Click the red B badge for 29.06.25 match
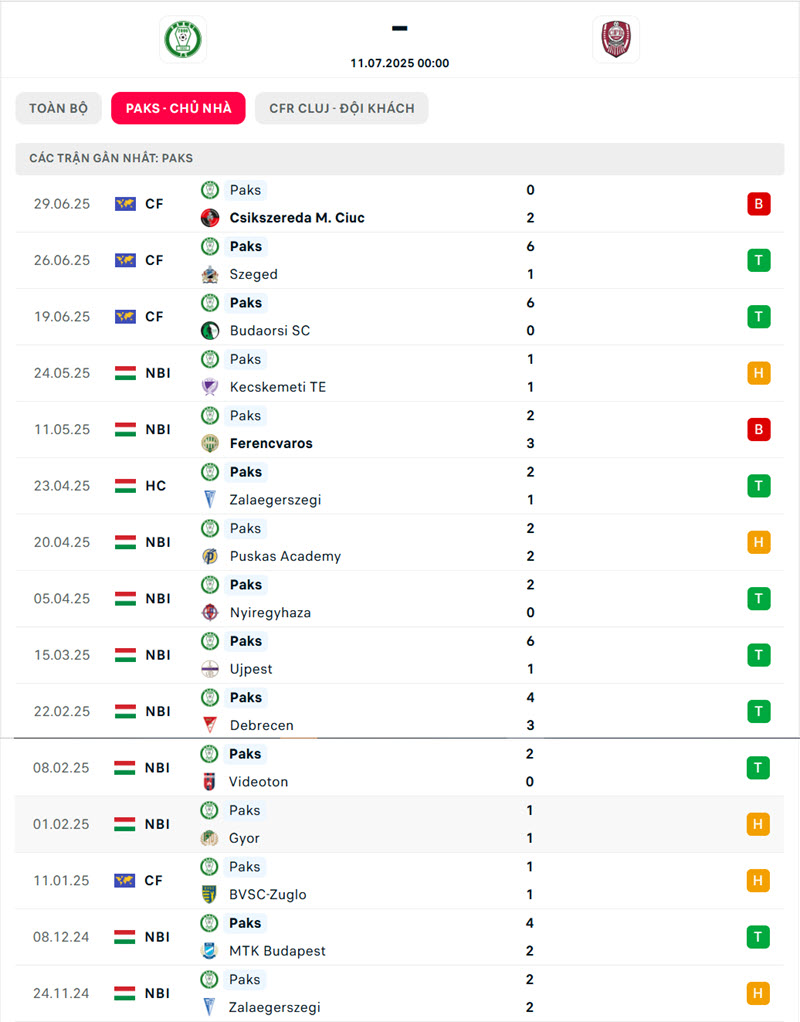 click(759, 204)
